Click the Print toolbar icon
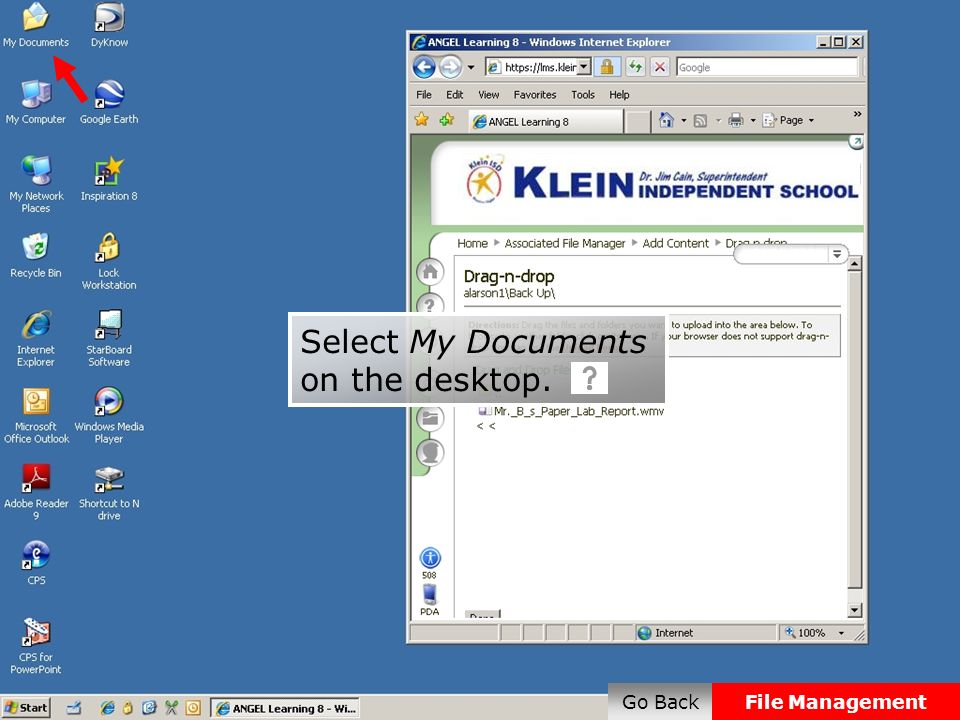Viewport: 960px width, 720px height. tap(735, 121)
